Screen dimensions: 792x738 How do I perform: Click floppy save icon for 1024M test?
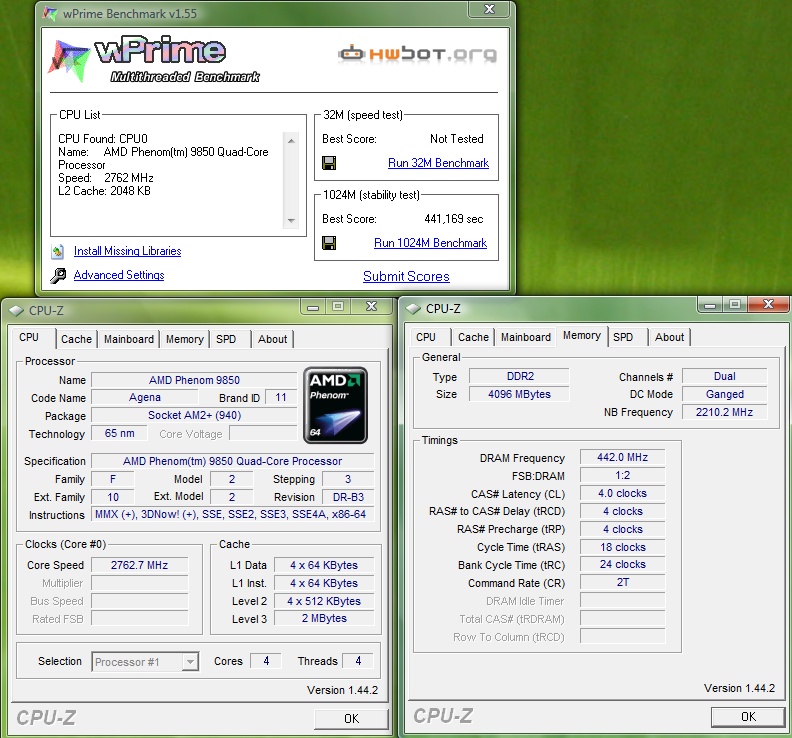[329, 243]
